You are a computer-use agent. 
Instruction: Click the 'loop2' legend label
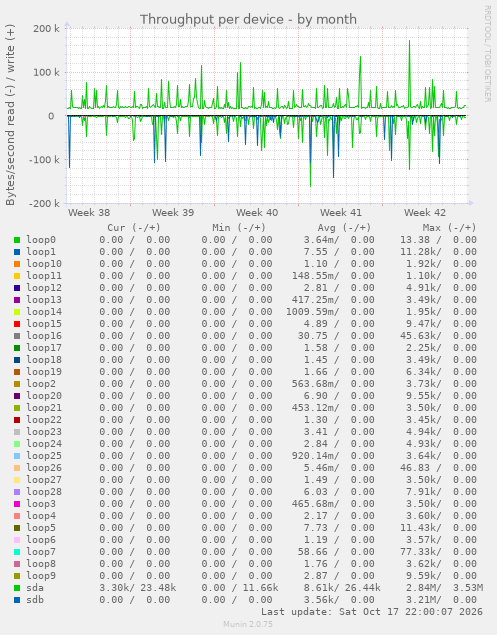41,384
